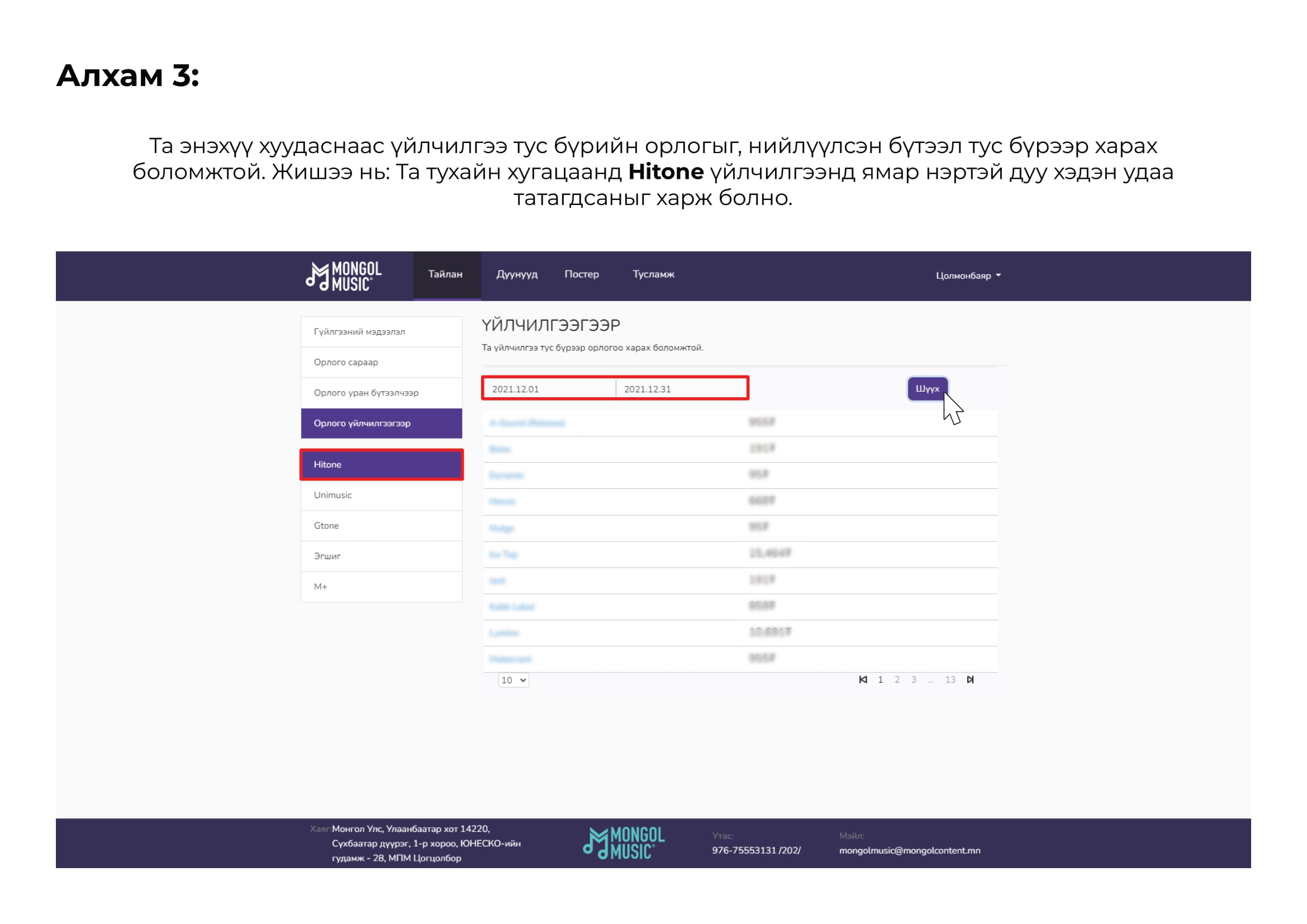Click the end date field 2021.12.31
This screenshot has width=1307, height=924.
pos(681,389)
